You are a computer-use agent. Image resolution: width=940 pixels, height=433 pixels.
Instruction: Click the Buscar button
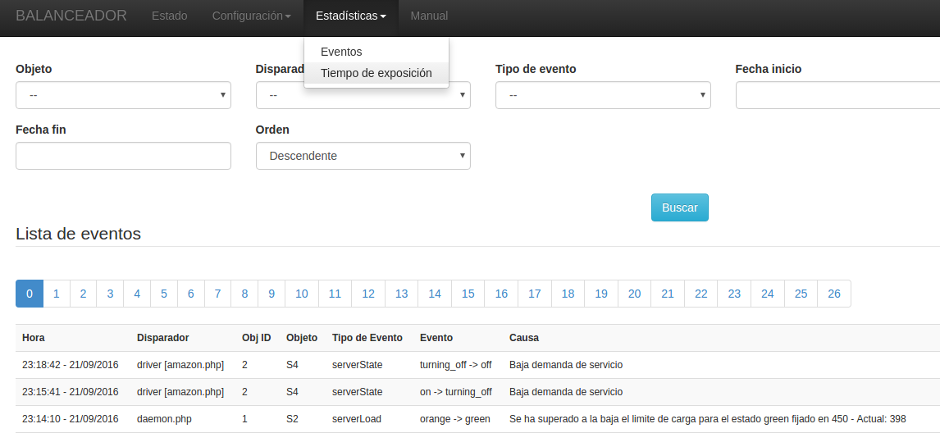680,208
